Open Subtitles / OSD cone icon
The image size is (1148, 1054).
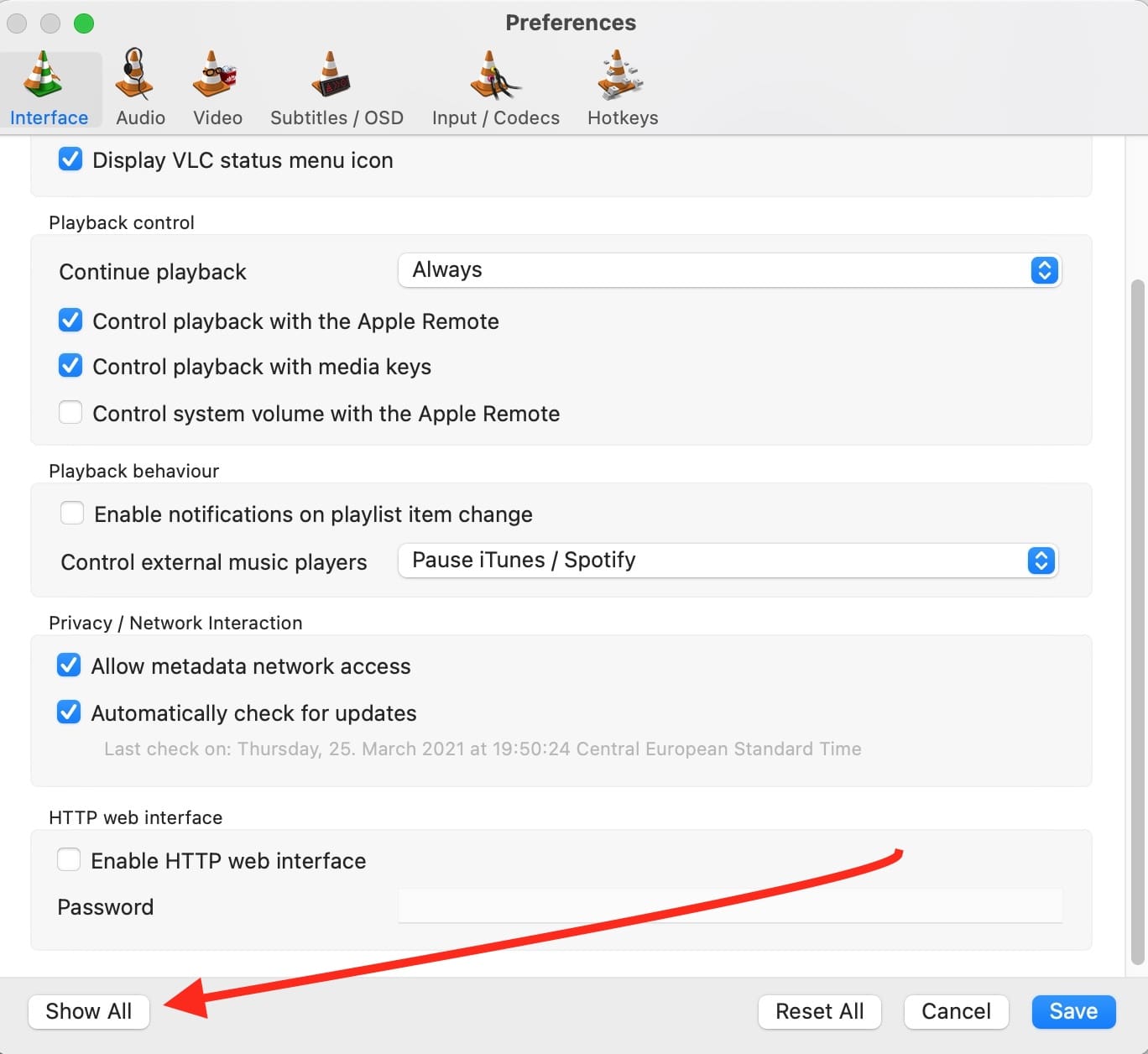pyautogui.click(x=332, y=74)
